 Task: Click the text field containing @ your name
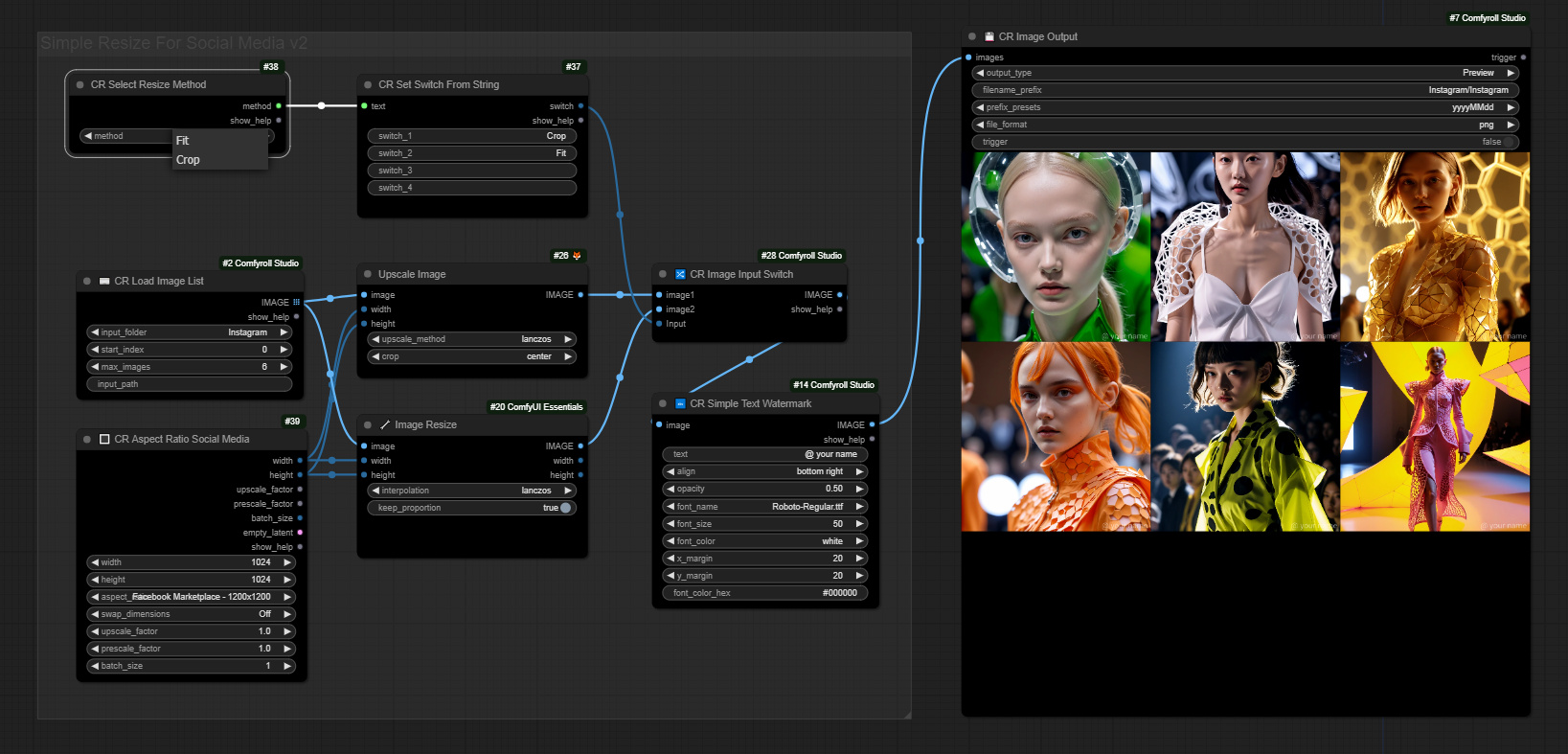coord(765,454)
